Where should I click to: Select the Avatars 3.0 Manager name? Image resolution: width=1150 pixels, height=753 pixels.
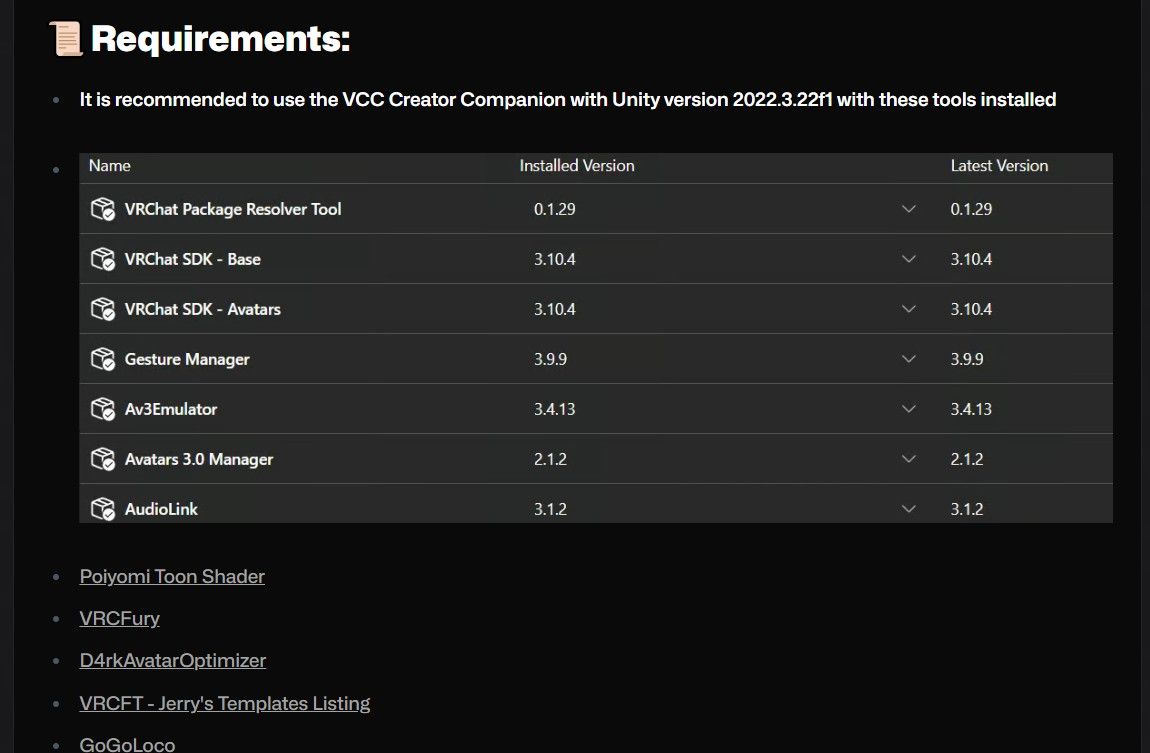(x=199, y=459)
